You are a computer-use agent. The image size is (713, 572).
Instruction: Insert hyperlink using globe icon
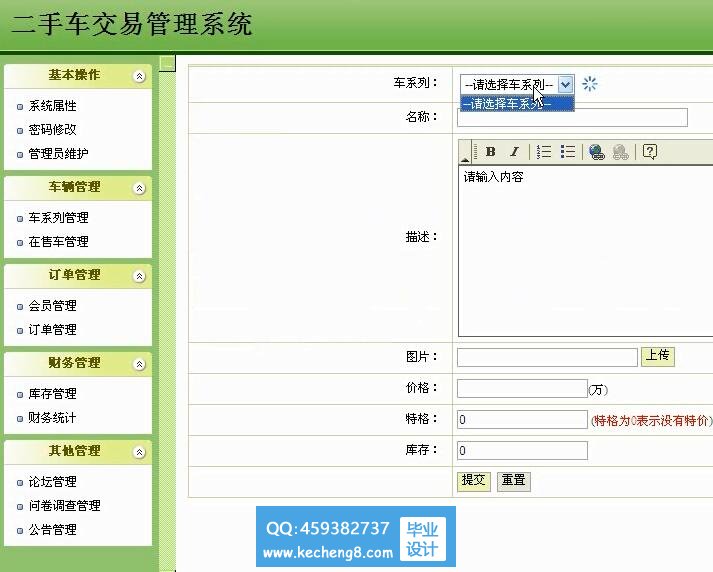(x=596, y=151)
